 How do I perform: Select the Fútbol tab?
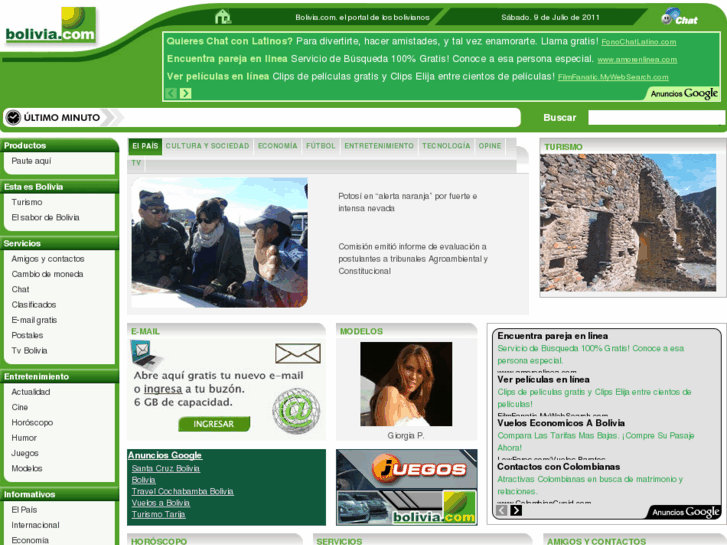[320, 146]
